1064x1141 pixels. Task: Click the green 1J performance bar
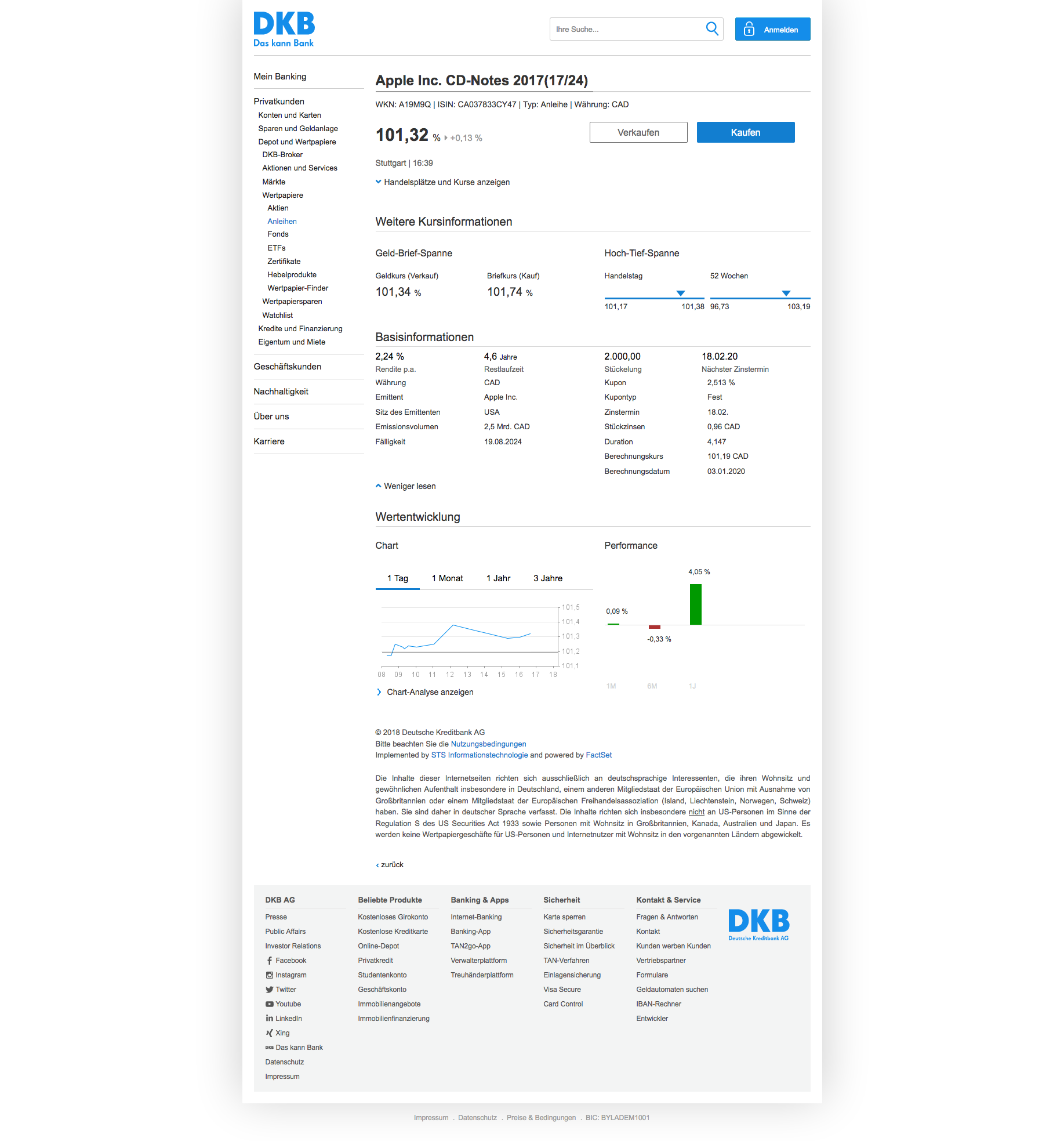(x=696, y=604)
